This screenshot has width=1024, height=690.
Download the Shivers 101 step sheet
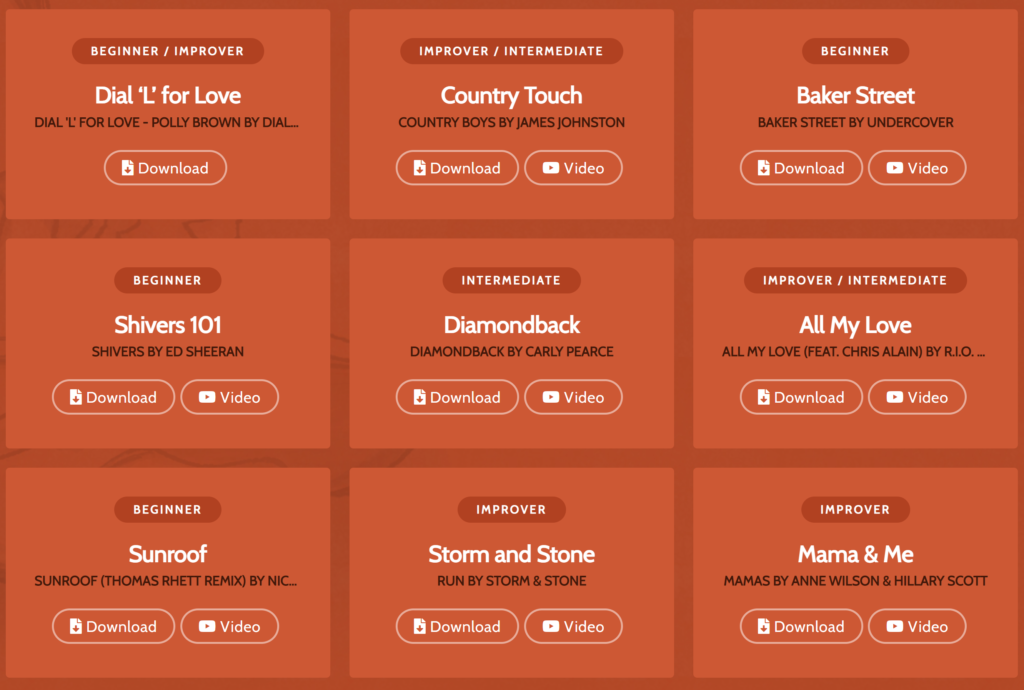114,397
